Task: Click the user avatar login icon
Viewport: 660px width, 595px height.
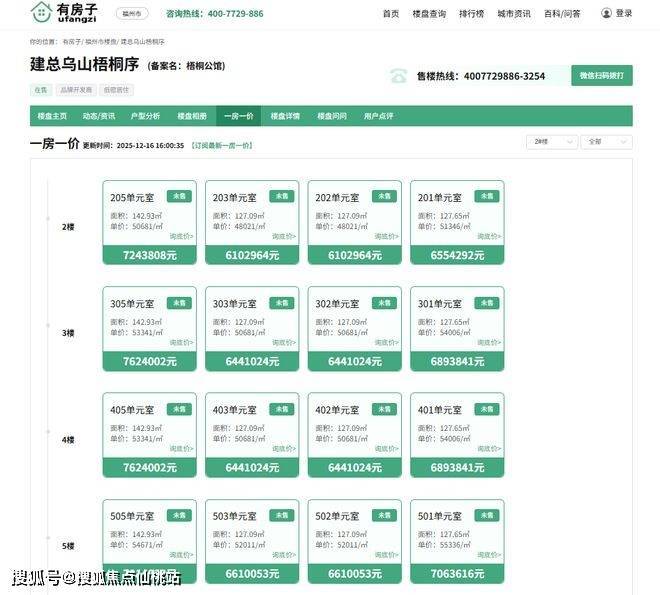Action: pyautogui.click(x=606, y=13)
